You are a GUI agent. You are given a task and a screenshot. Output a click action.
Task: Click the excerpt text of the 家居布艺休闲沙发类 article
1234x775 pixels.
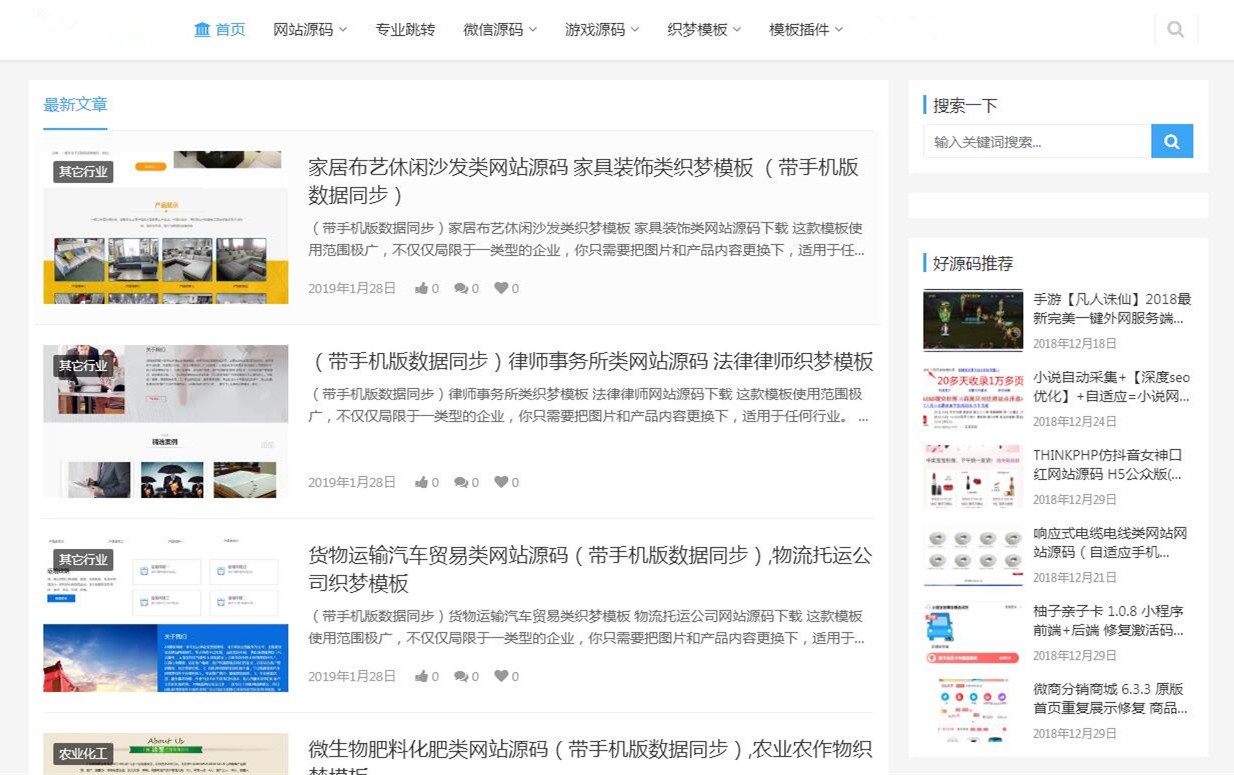pyautogui.click(x=587, y=238)
